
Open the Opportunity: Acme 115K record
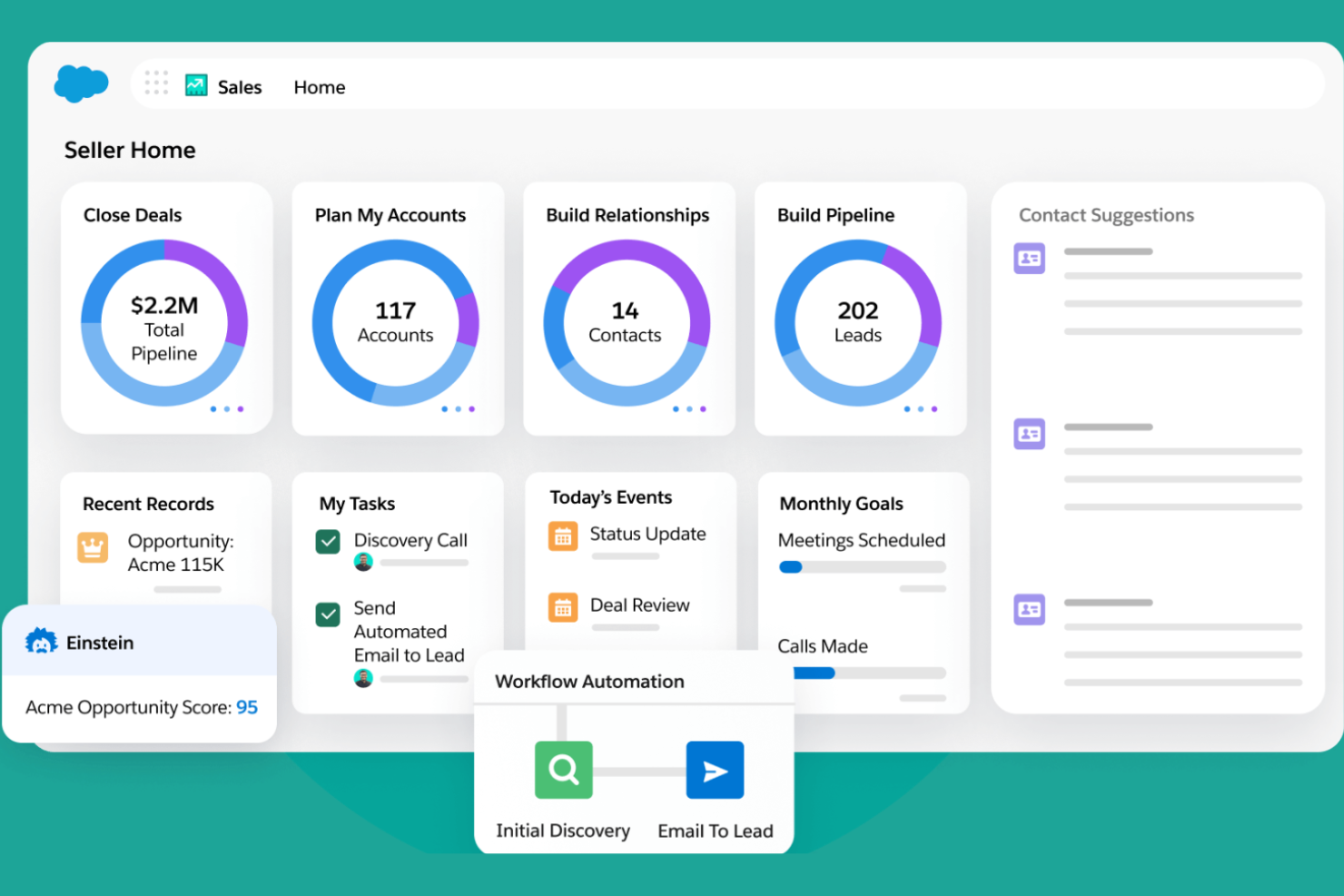181,553
